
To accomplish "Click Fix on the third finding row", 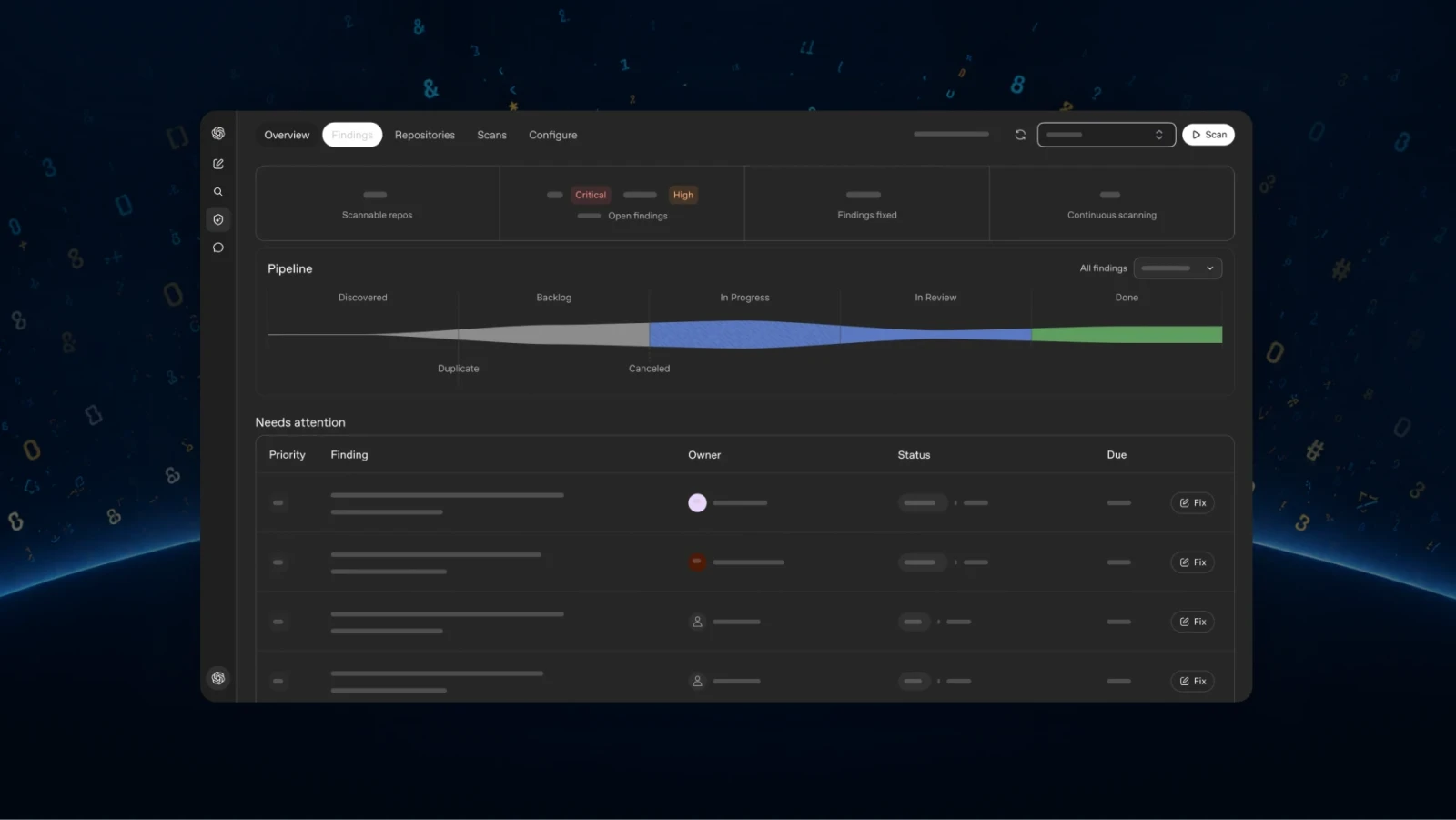I will [x=1192, y=622].
